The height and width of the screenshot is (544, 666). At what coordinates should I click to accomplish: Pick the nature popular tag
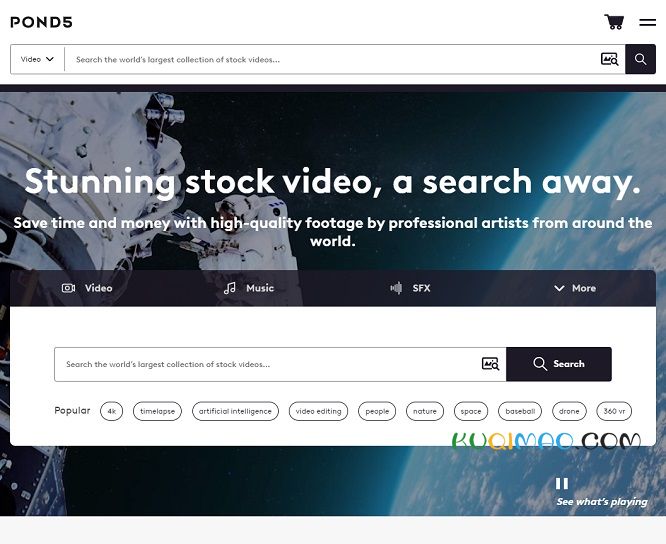[x=425, y=411]
